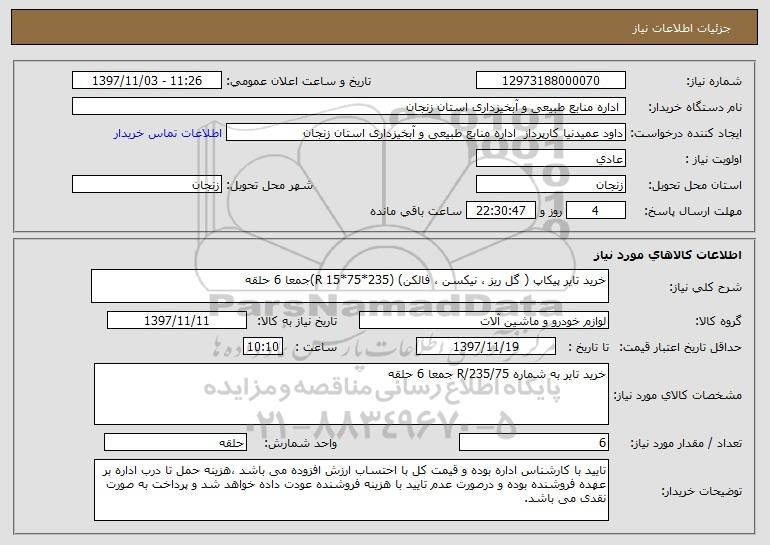
Task: Click the delivery city field زنجان
Action: coord(147,184)
